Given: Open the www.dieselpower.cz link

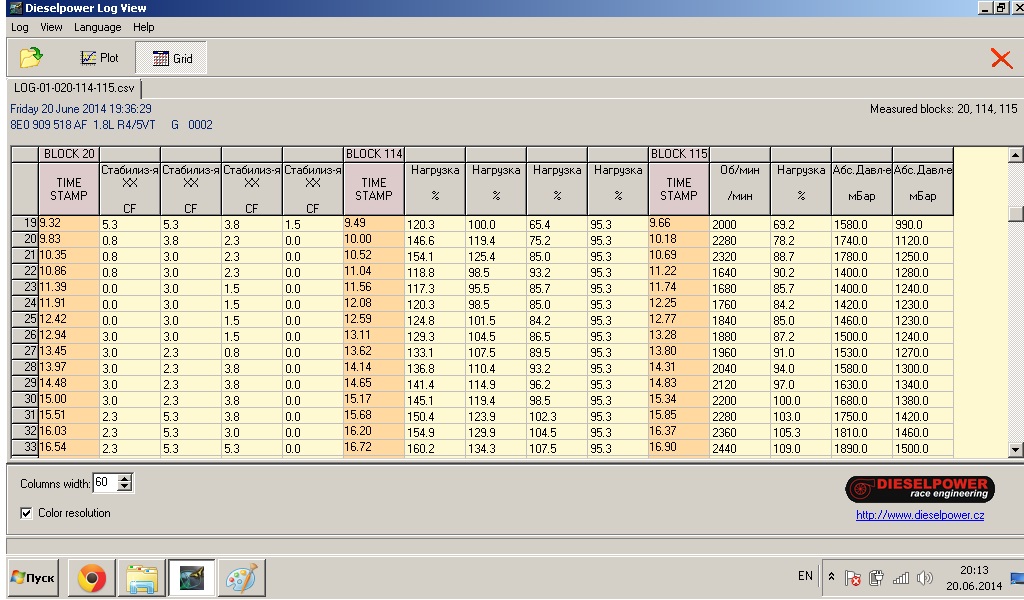Looking at the screenshot, I should tap(919, 515).
